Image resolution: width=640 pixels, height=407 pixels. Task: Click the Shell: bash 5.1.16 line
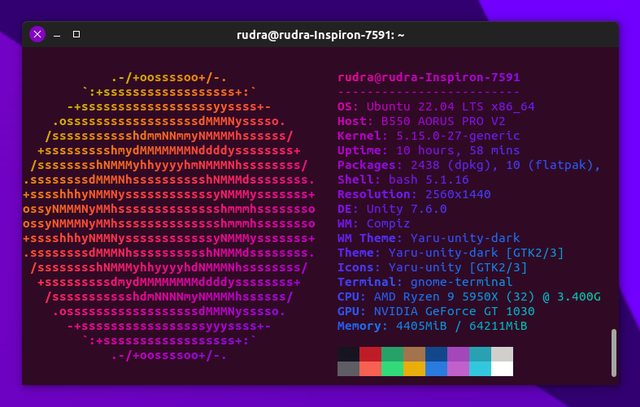coord(403,180)
